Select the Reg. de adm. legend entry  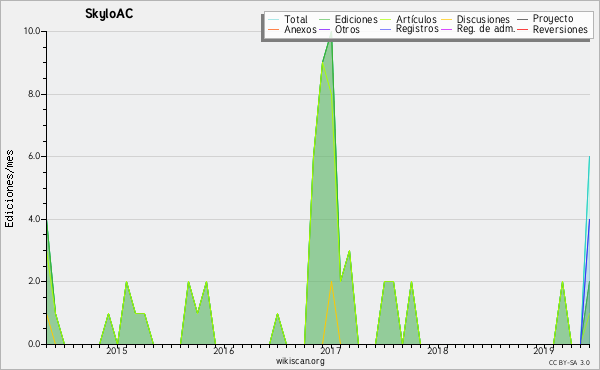(x=486, y=29)
